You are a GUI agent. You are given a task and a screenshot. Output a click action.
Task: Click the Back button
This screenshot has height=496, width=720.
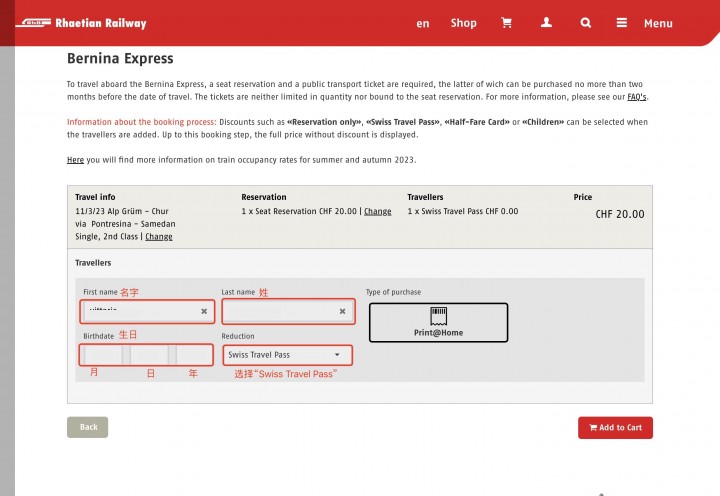(x=88, y=427)
